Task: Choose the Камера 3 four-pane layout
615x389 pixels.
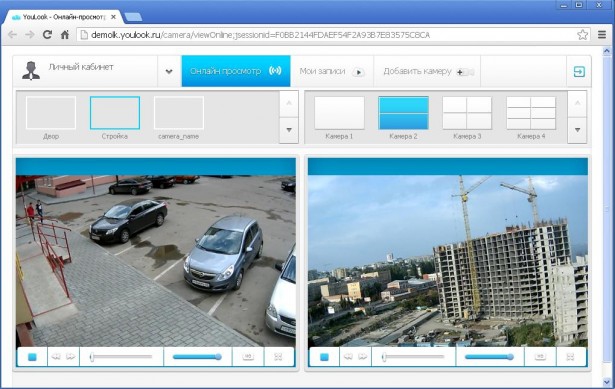Action: pos(467,113)
